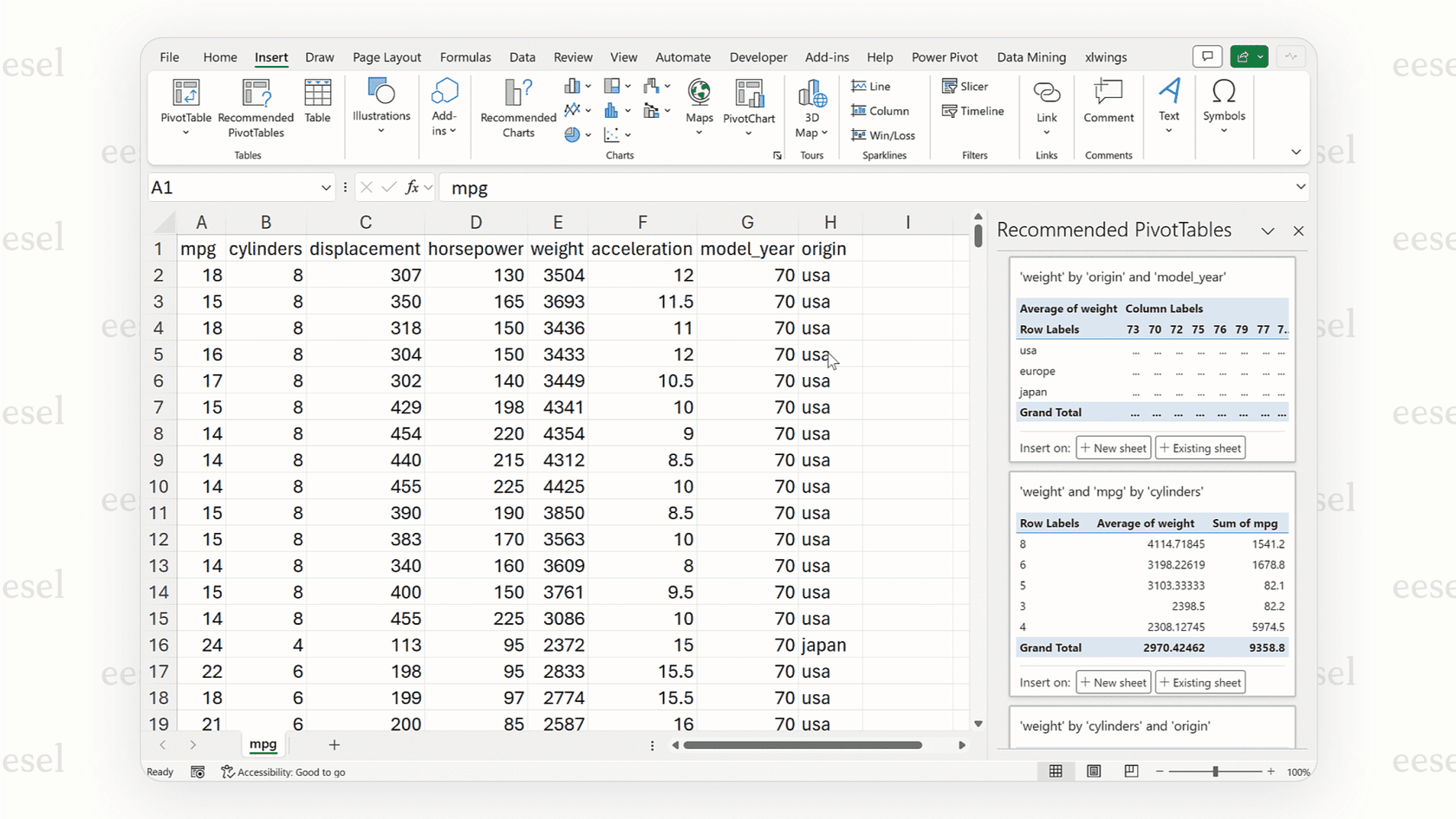Screen dimensions: 1456x819
Task: Insert a PivotTable
Action: (x=185, y=107)
